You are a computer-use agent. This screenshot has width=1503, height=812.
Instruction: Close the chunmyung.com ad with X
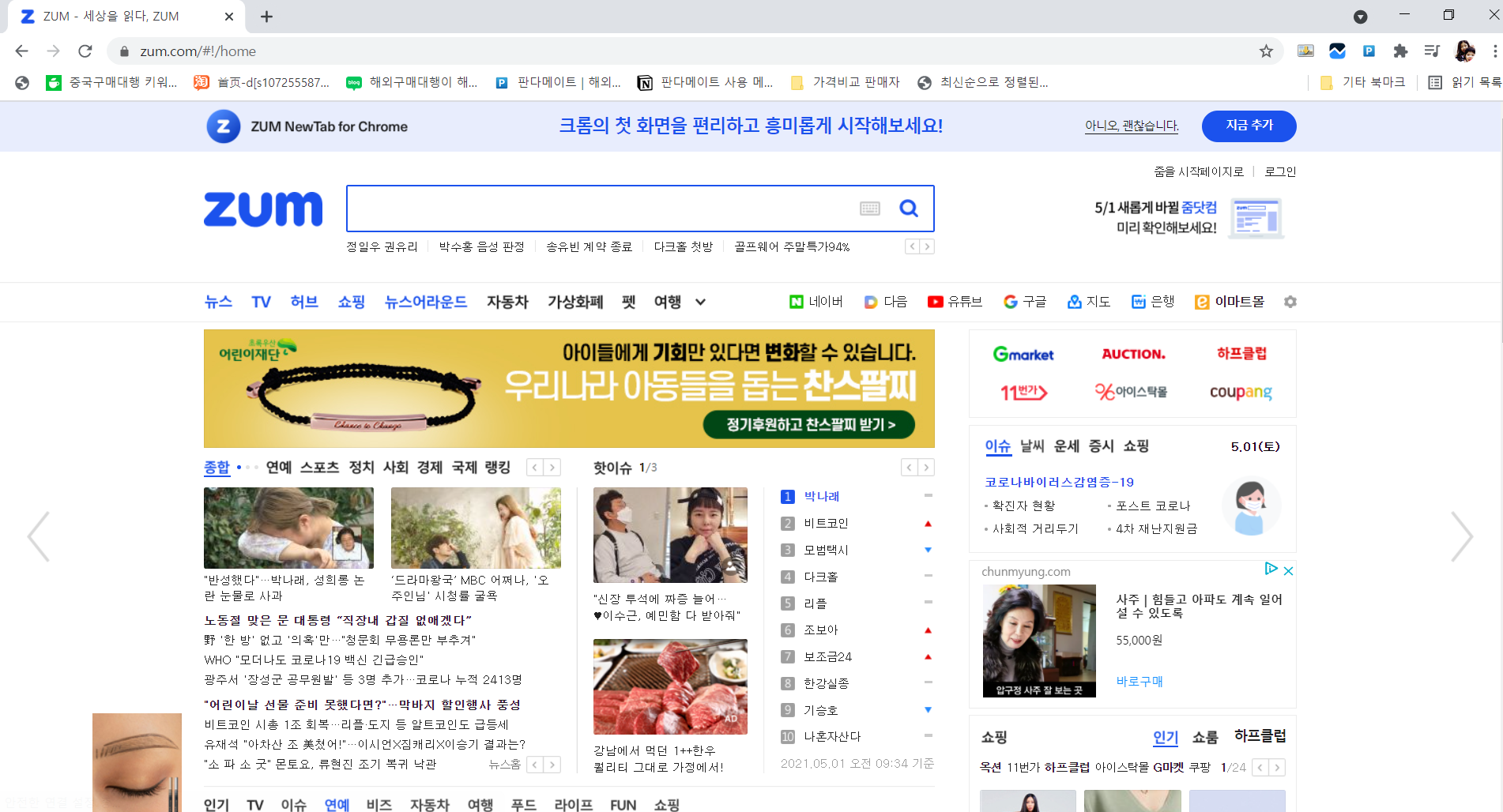pyautogui.click(x=1288, y=570)
